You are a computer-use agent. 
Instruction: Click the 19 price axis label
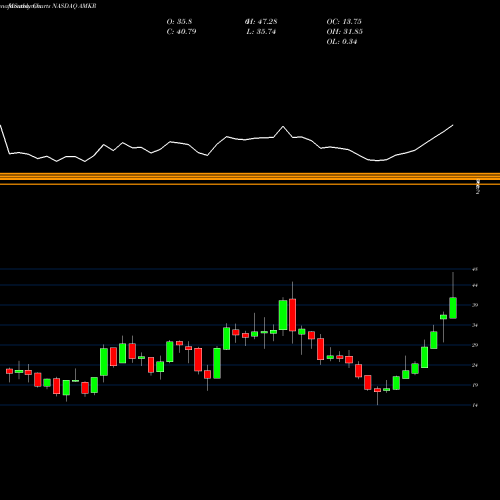point(475,385)
